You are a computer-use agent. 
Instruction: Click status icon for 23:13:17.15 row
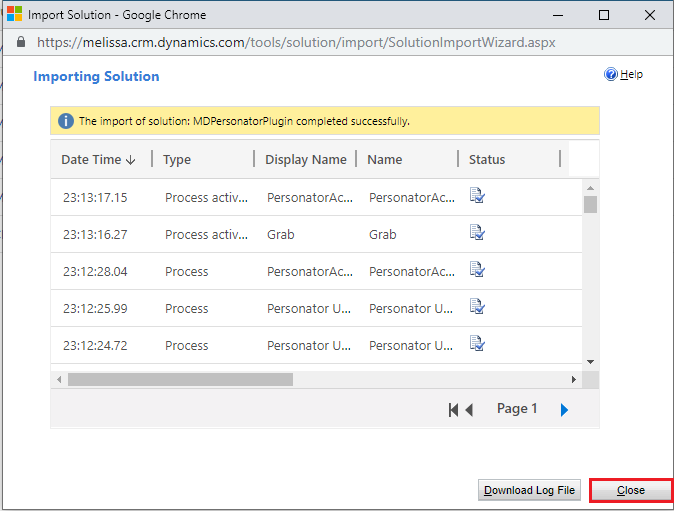[477, 197]
